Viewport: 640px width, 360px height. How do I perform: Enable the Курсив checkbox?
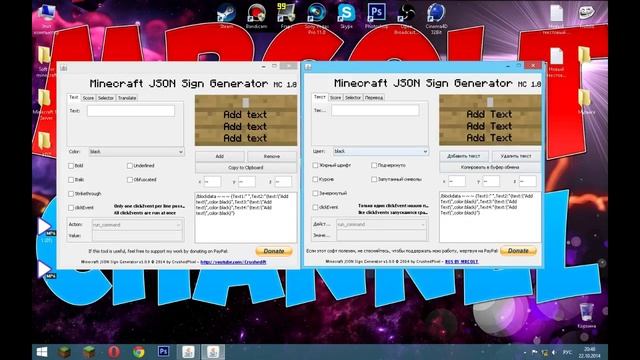315,179
